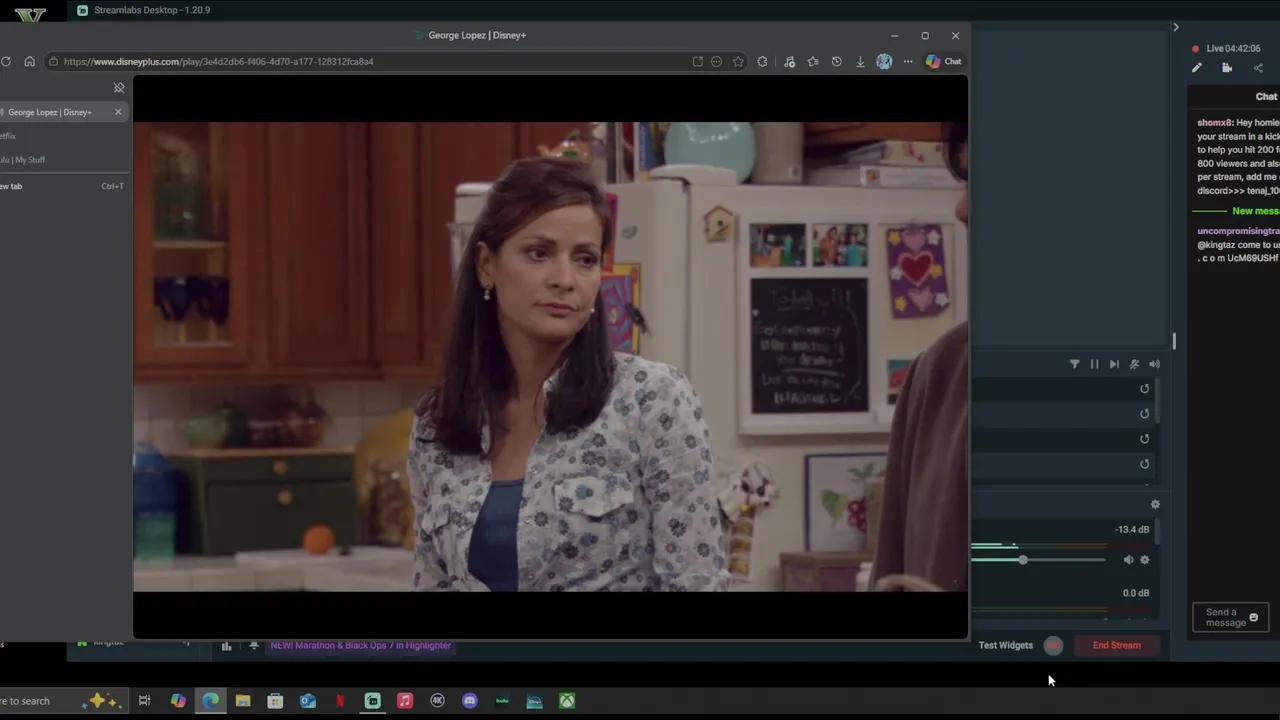
Task: Click the notifications bell icon in Streamlabs footer
Action: pyautogui.click(x=254, y=646)
